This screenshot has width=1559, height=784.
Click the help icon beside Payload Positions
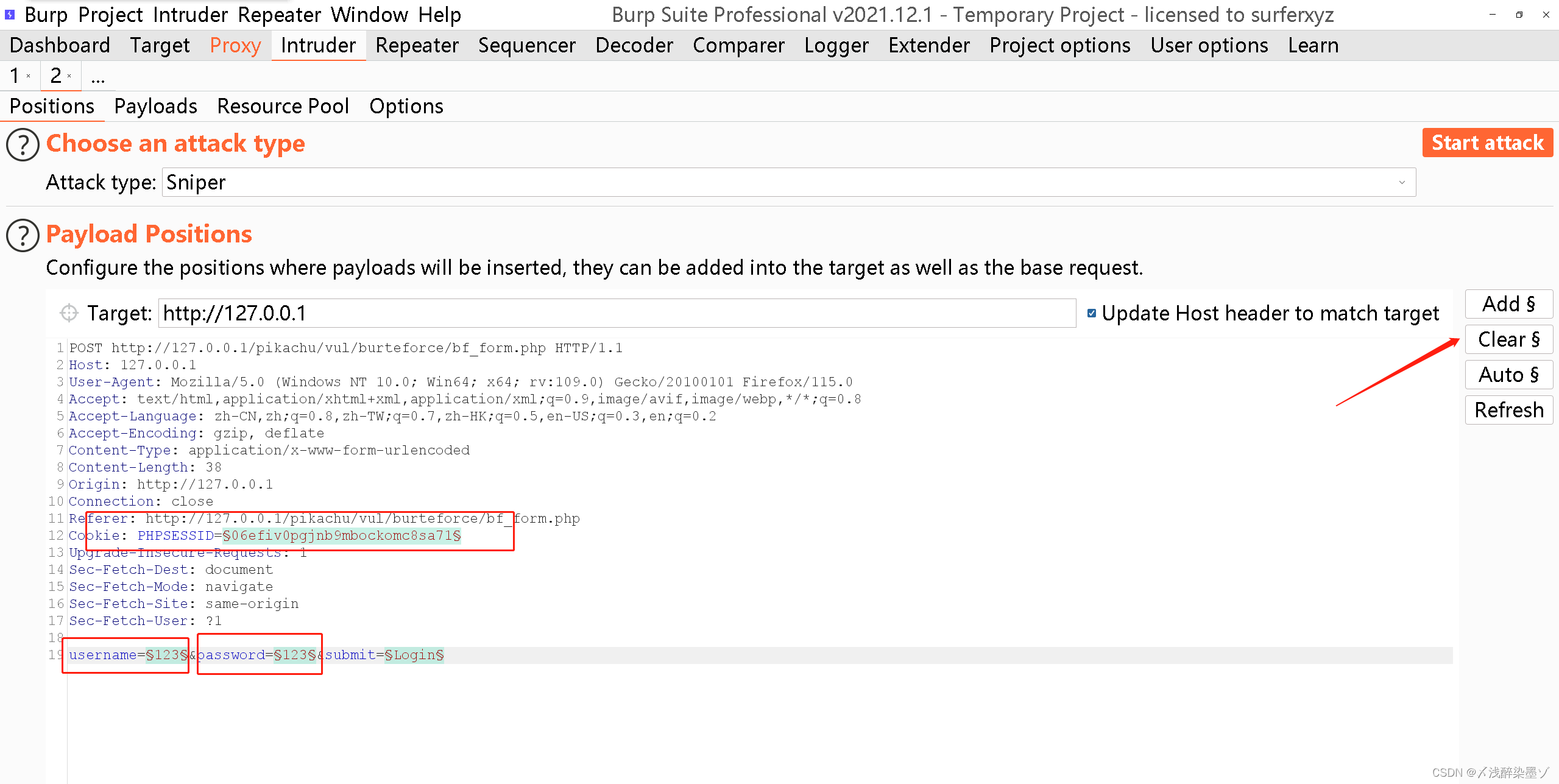click(x=23, y=235)
